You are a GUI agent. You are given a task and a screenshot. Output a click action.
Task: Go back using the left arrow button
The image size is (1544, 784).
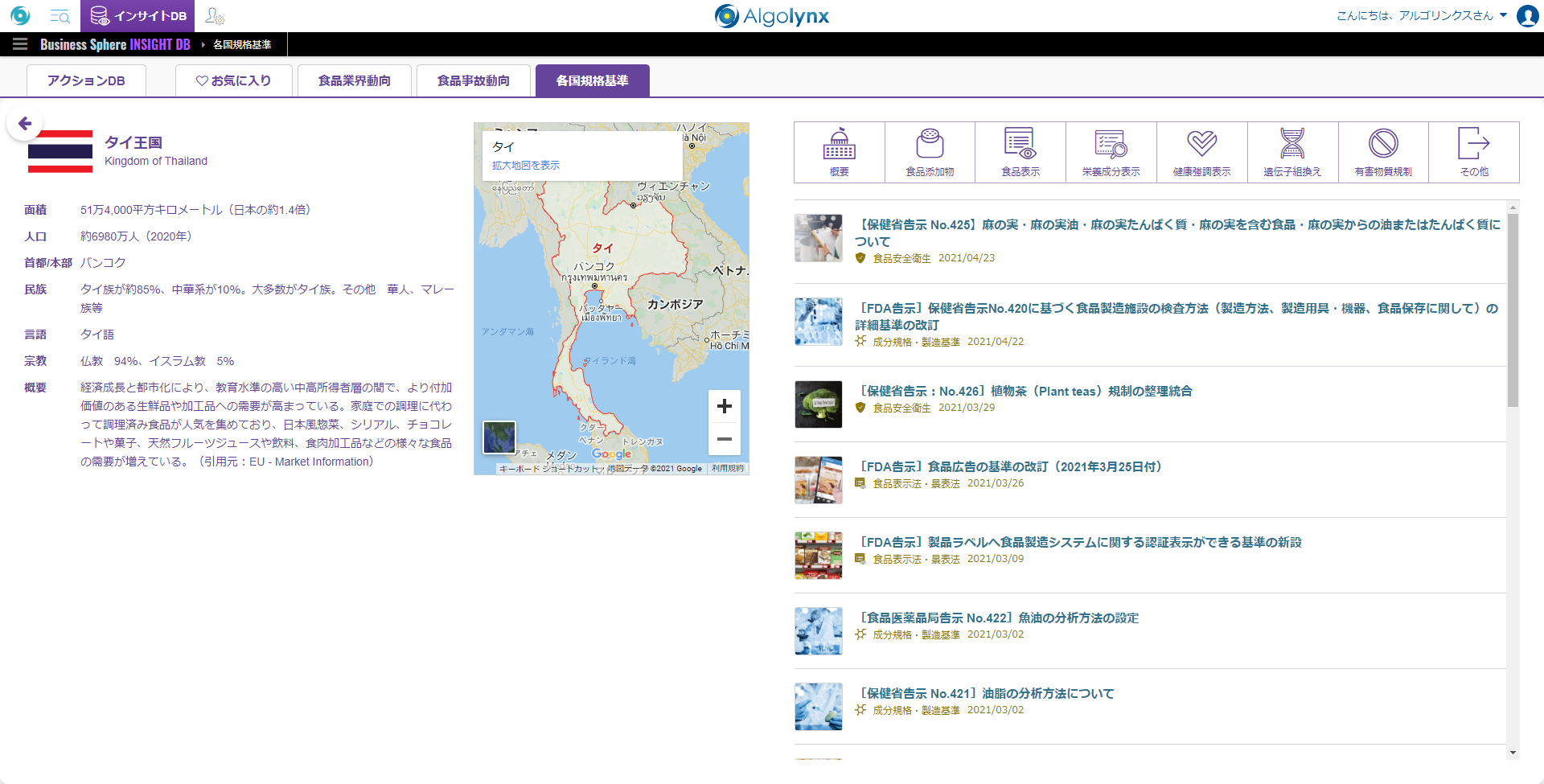pos(25,124)
